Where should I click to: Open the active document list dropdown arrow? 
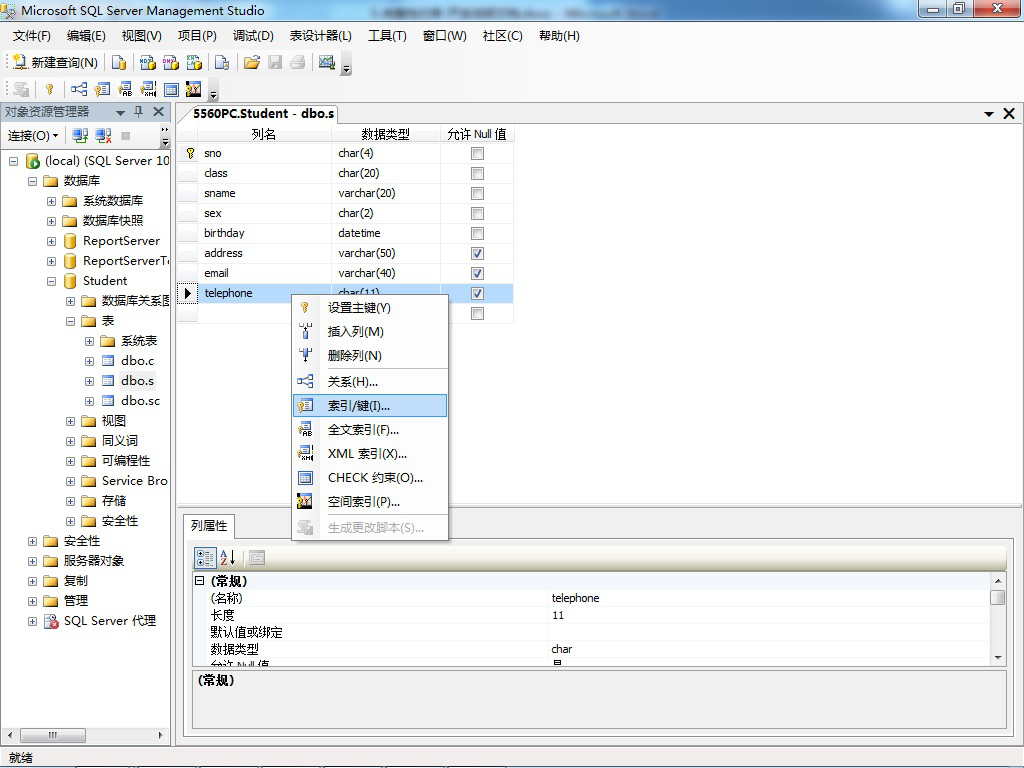pyautogui.click(x=989, y=114)
